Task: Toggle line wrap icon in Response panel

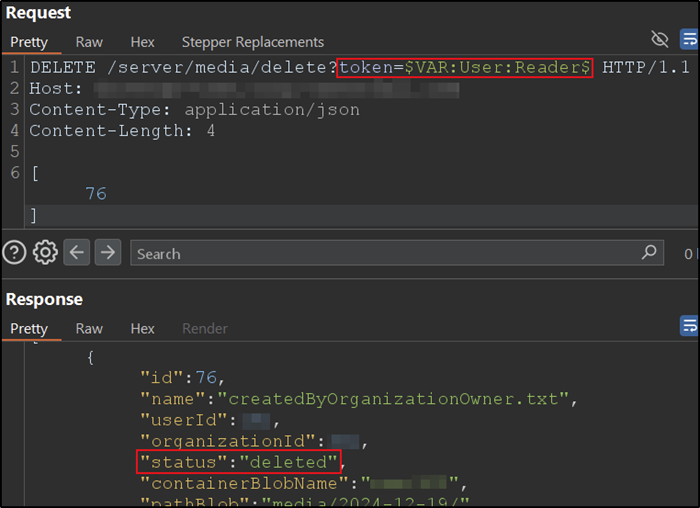Action: coord(689,326)
